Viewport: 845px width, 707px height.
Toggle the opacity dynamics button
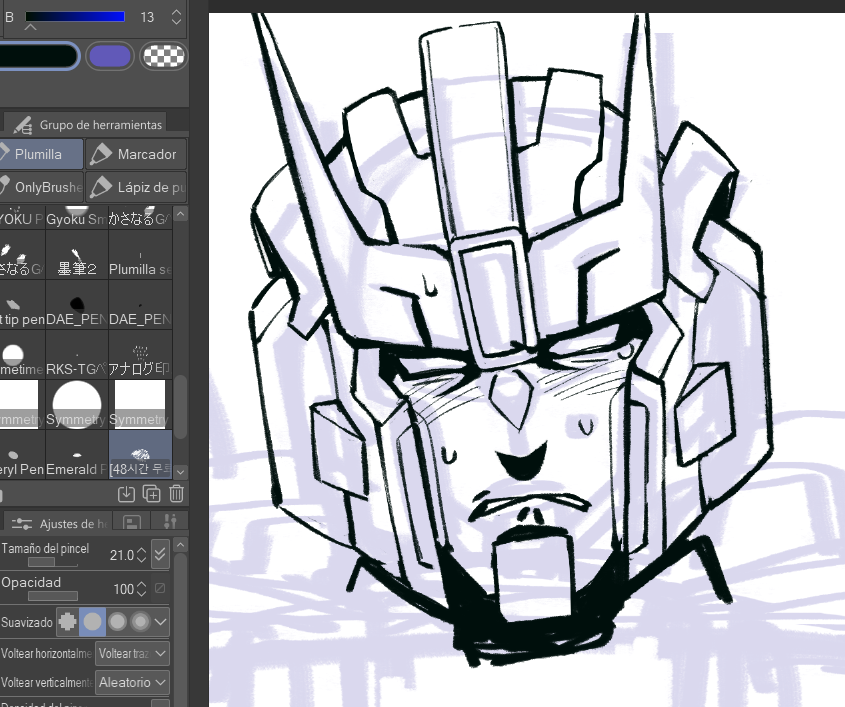click(160, 588)
